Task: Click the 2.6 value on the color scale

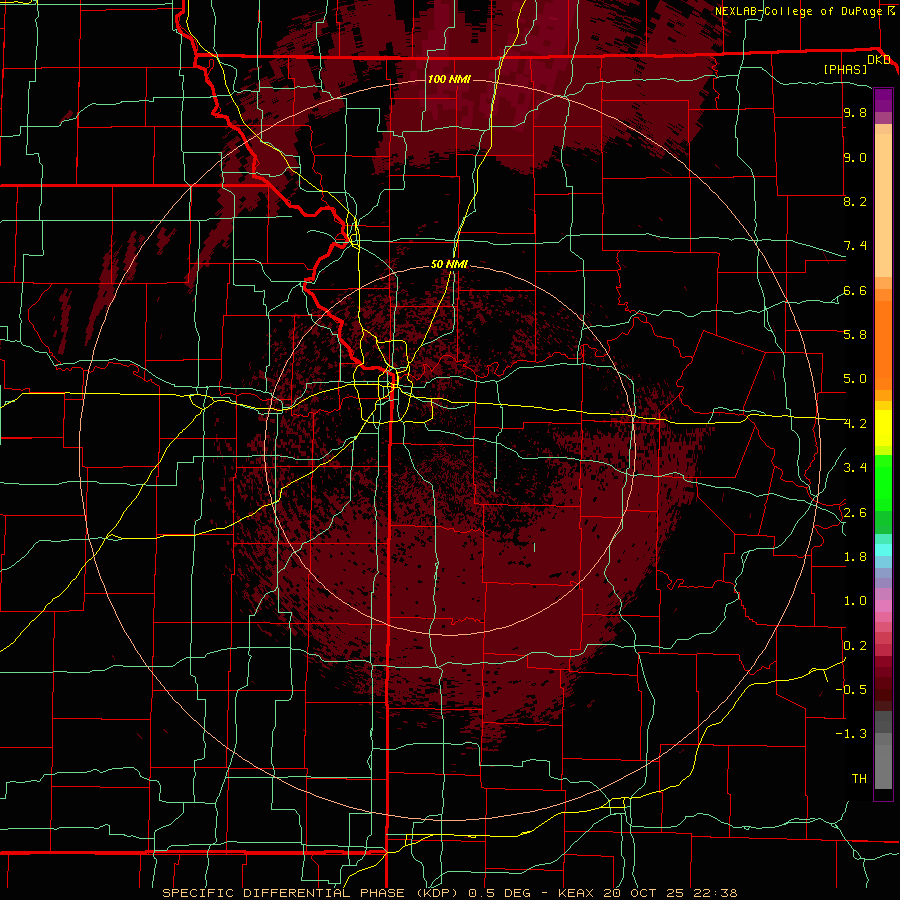Action: (855, 513)
